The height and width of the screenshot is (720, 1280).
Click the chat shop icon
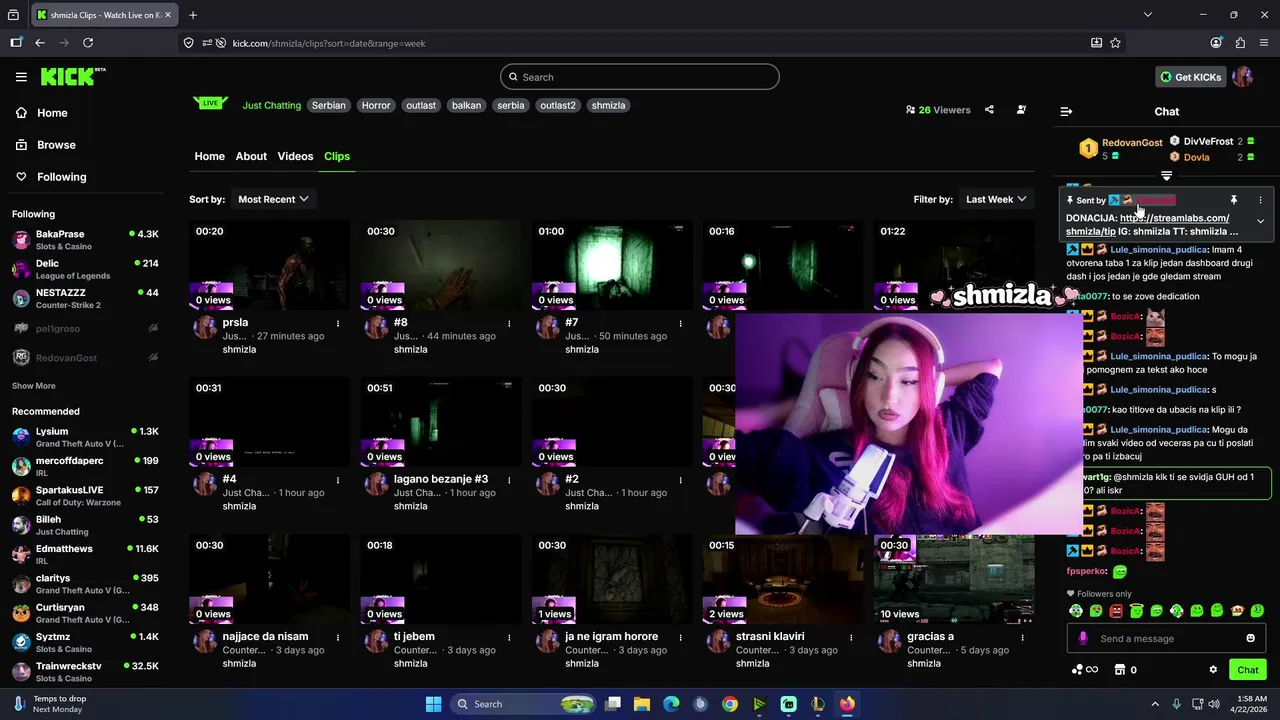(x=1120, y=670)
